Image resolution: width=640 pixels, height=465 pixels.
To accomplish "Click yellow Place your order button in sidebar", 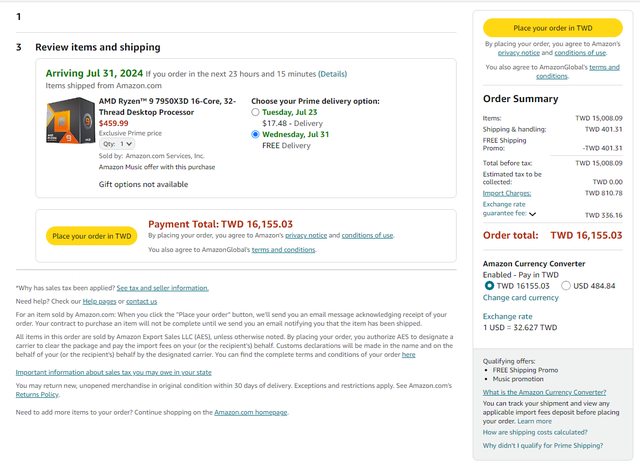I will click(552, 28).
